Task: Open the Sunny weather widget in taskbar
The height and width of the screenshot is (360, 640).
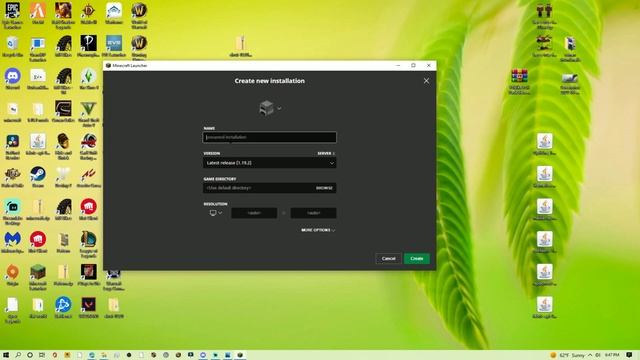Action: (567, 355)
